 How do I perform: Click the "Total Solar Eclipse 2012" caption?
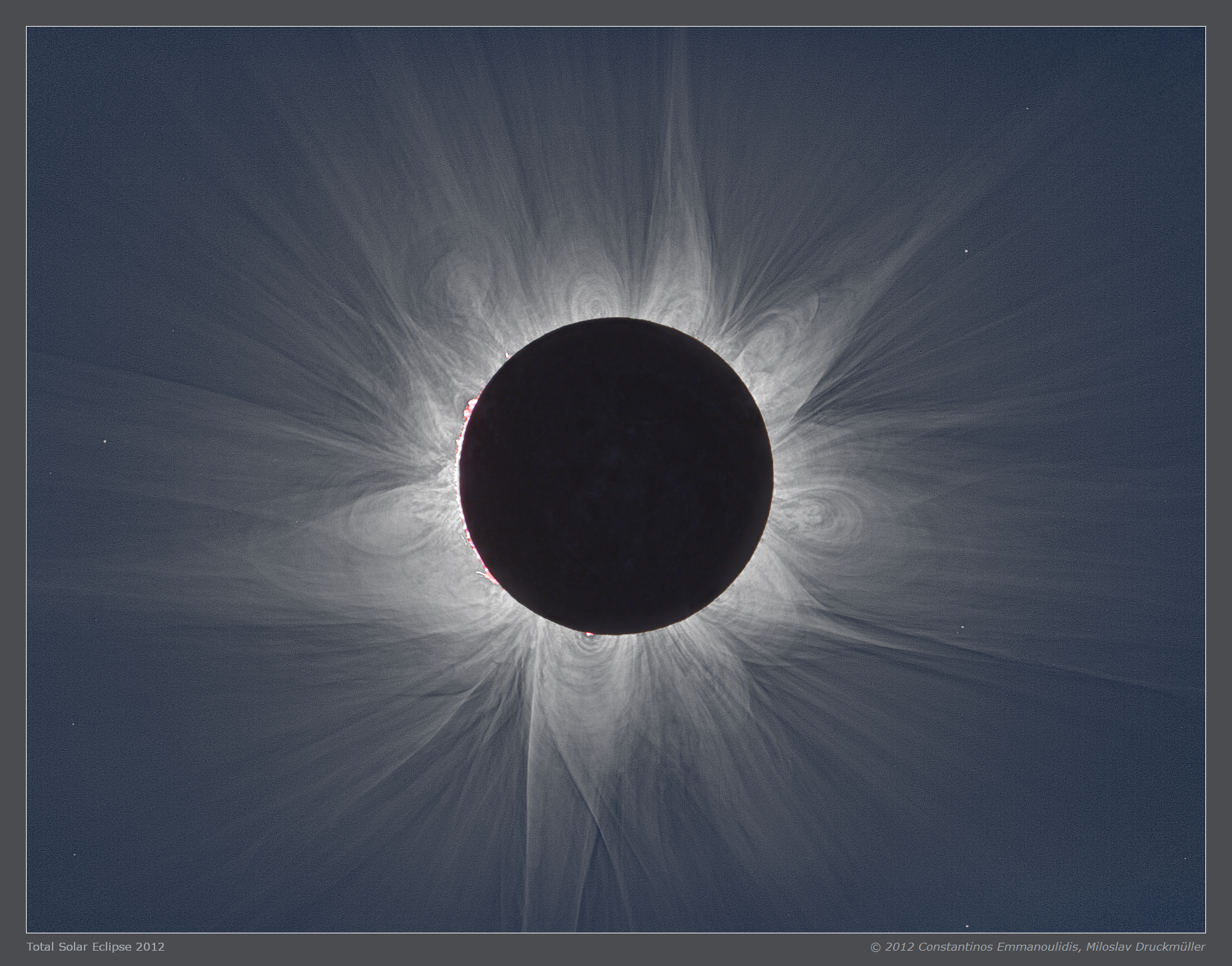[x=95, y=946]
